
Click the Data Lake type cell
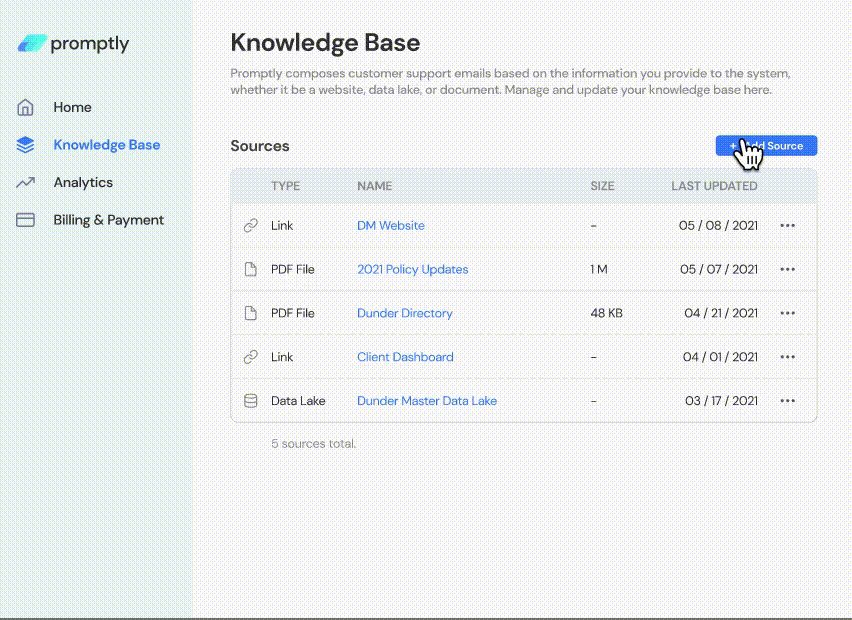[x=298, y=400]
